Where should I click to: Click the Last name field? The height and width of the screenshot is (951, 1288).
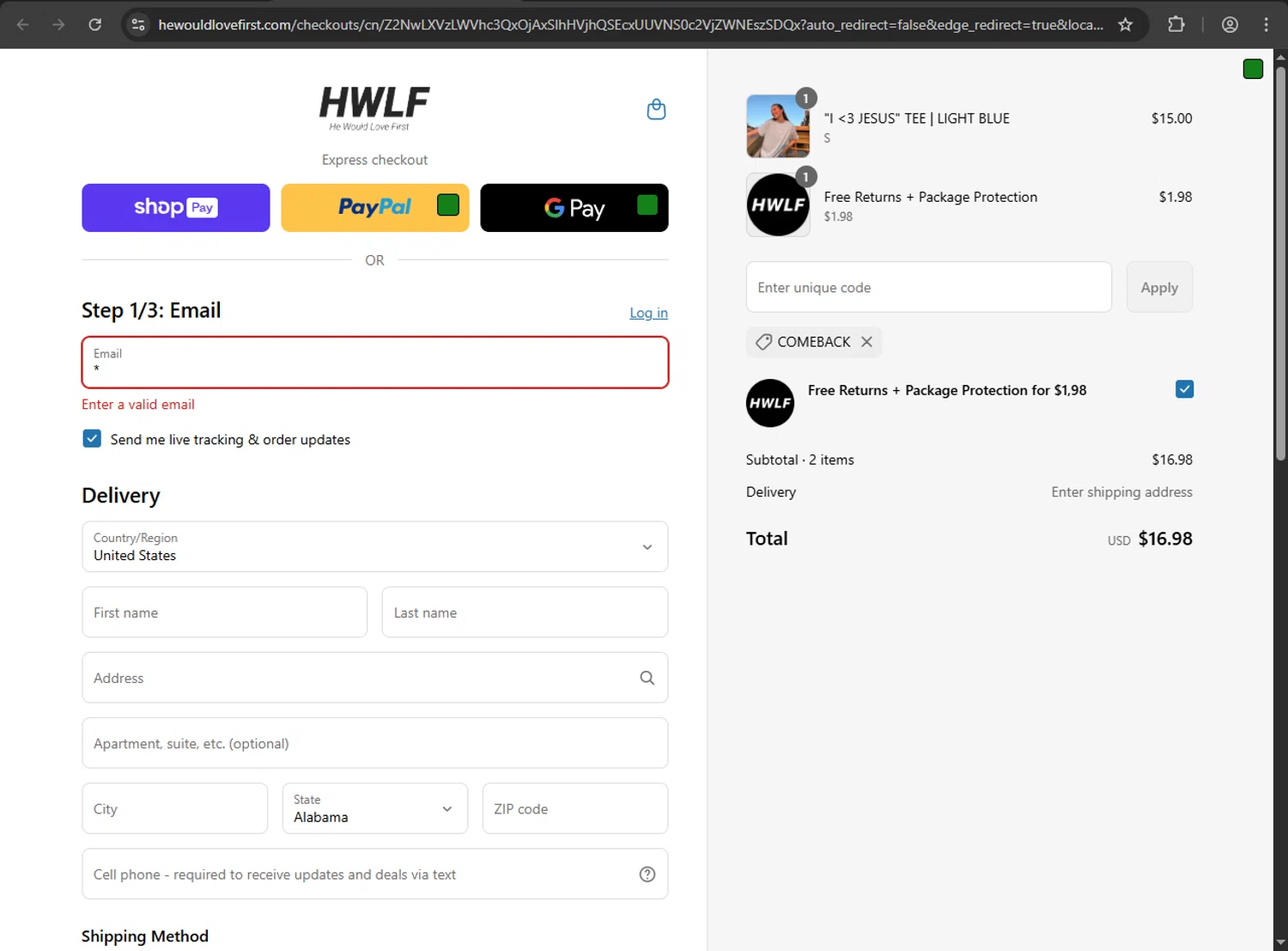tap(525, 613)
